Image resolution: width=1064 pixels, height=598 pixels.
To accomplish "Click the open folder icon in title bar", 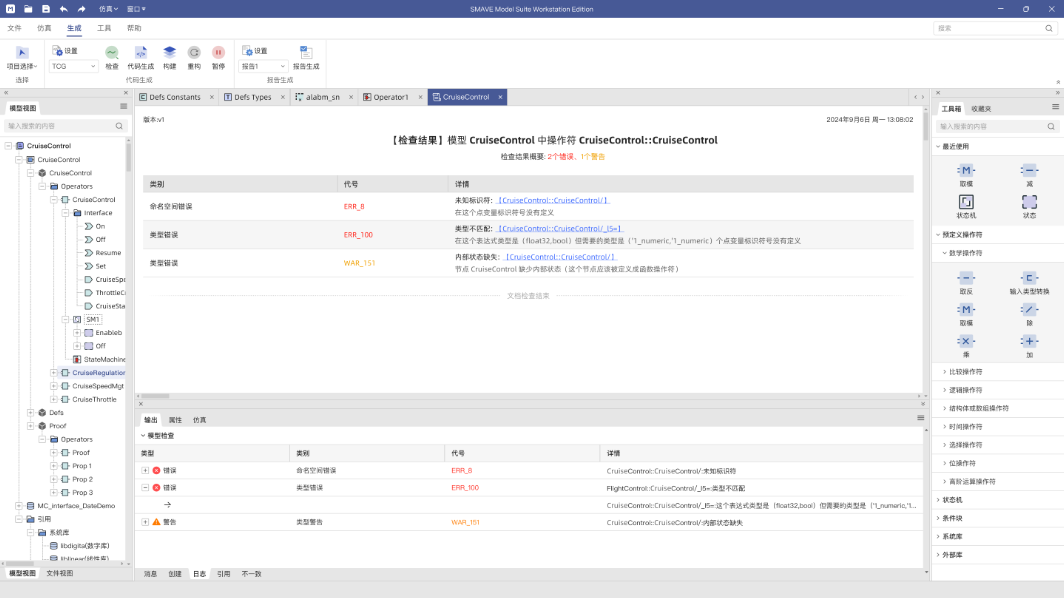I will point(28,9).
